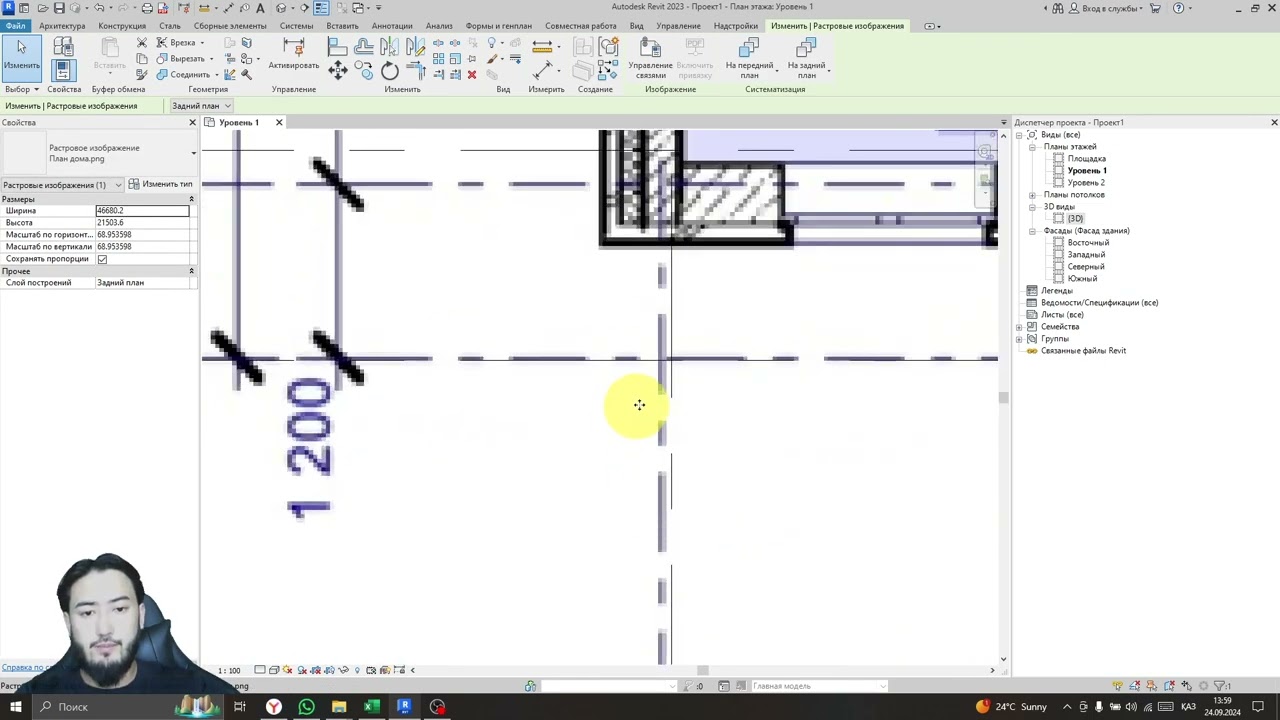Expand the Группы tree node
Screen dimensions: 1280x720
pyautogui.click(x=1019, y=339)
